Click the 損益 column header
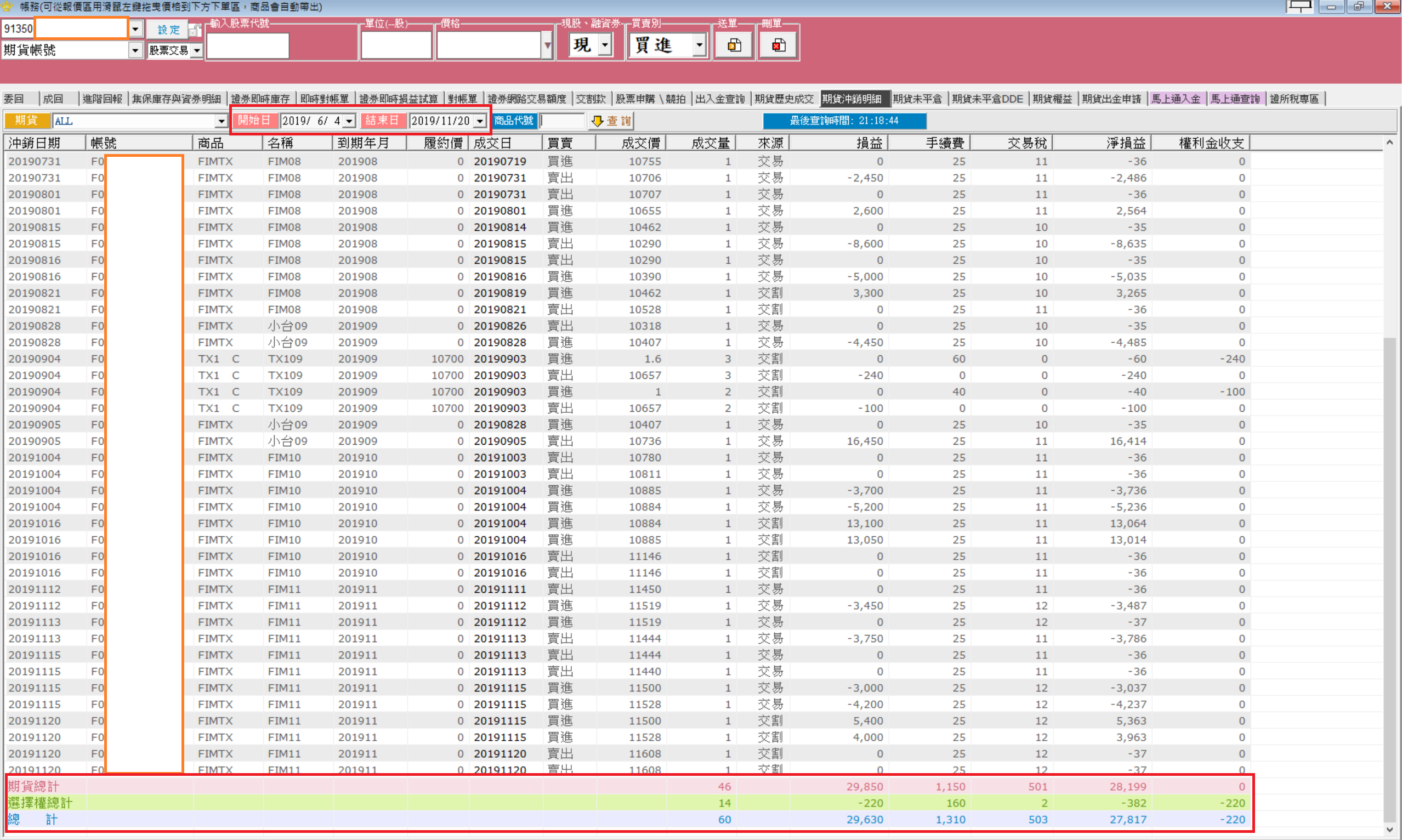This screenshot has height=840, width=1402. point(838,143)
